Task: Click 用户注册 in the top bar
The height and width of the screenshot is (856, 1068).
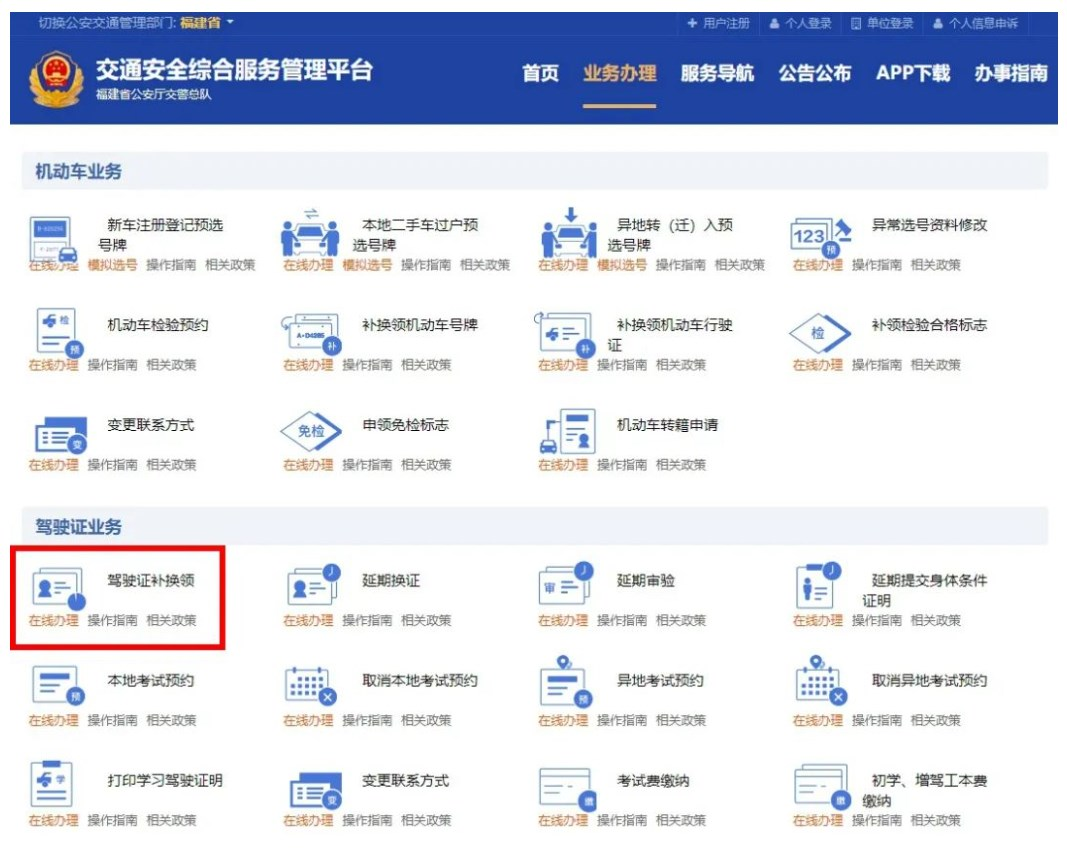Action: (718, 23)
